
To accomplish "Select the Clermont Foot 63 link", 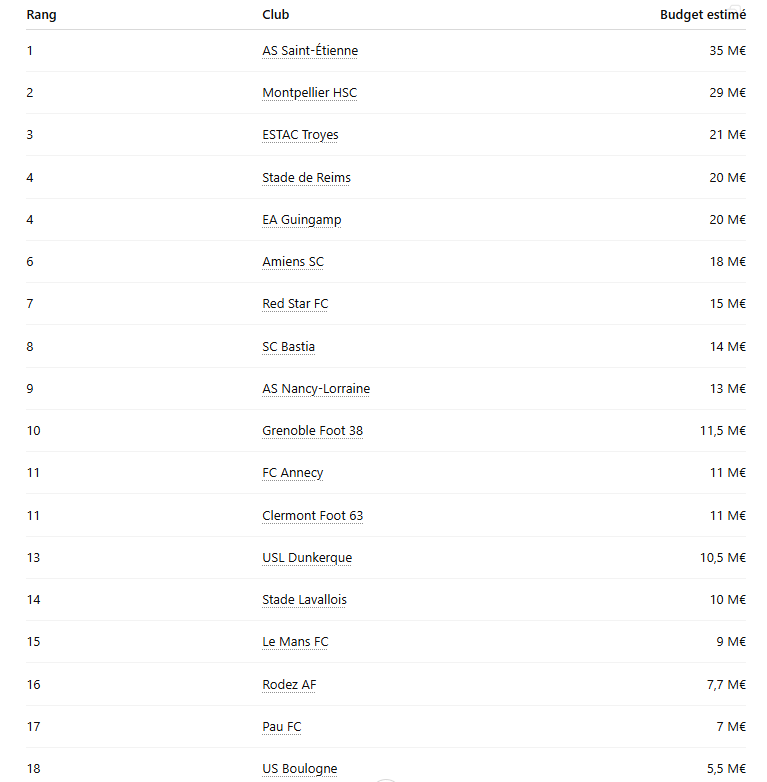I will (313, 516).
